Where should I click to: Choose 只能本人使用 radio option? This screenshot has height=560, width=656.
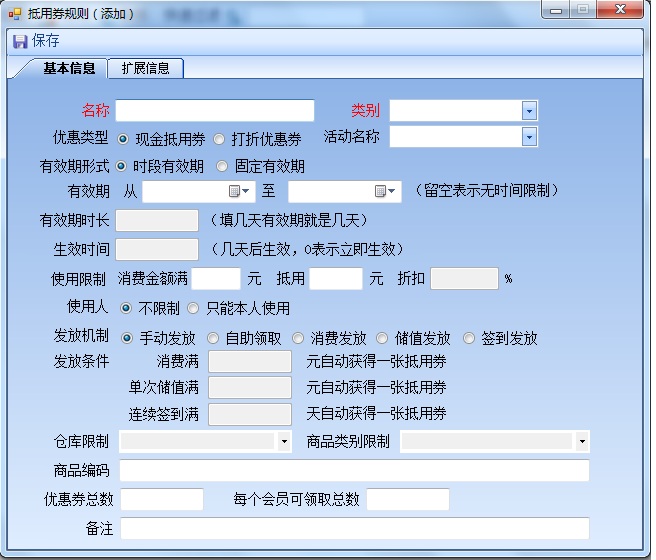tap(193, 308)
